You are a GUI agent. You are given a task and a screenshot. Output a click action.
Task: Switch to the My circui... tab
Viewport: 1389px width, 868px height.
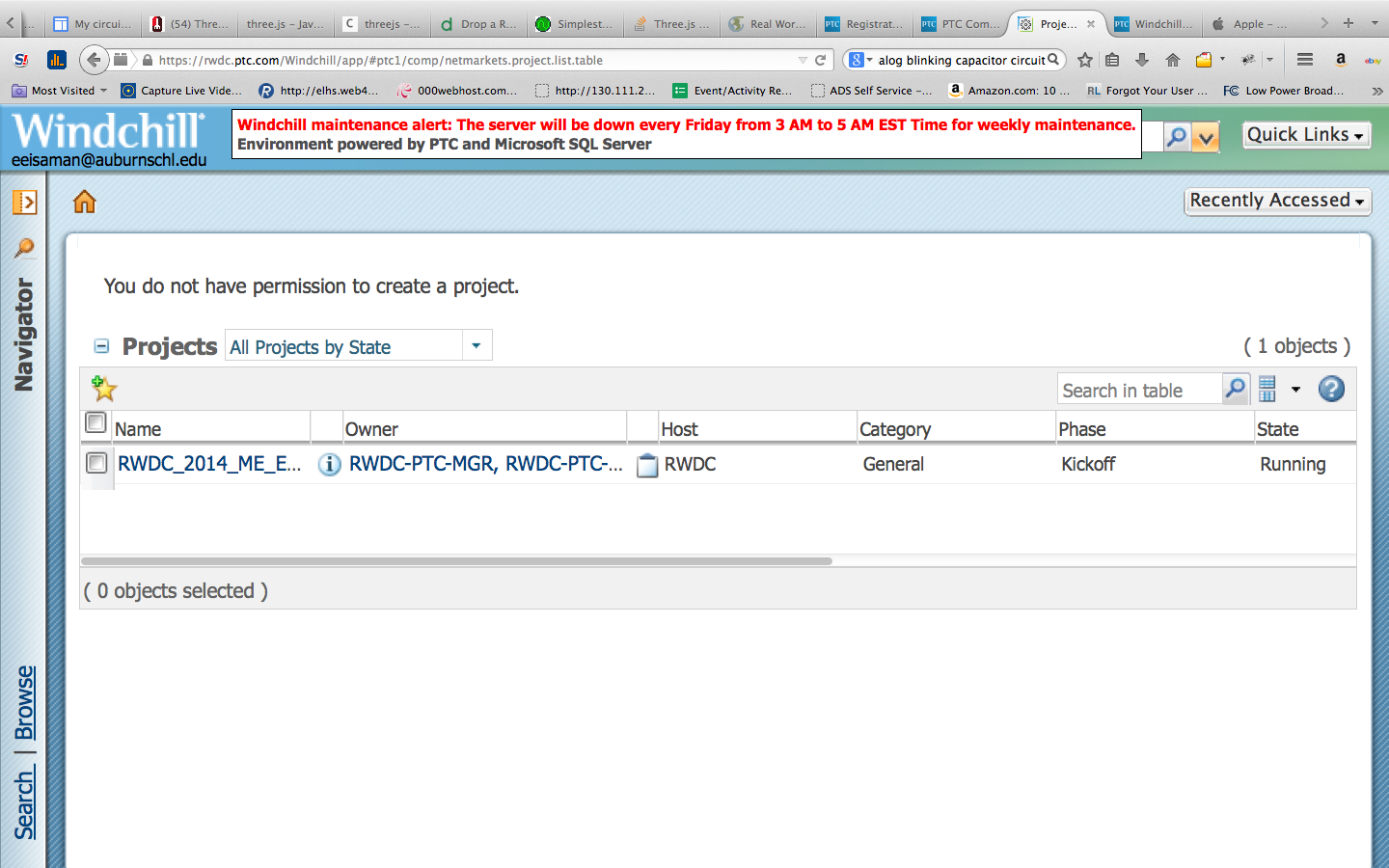pyautogui.click(x=93, y=24)
